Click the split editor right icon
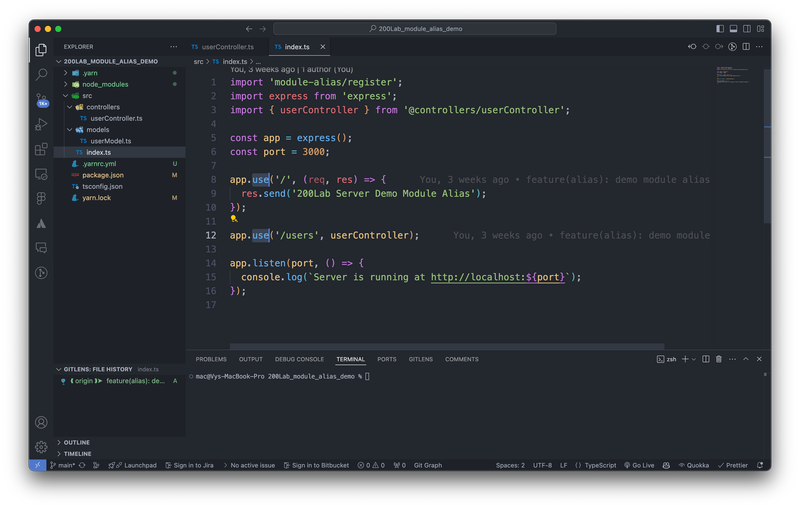800x509 pixels. pos(746,46)
